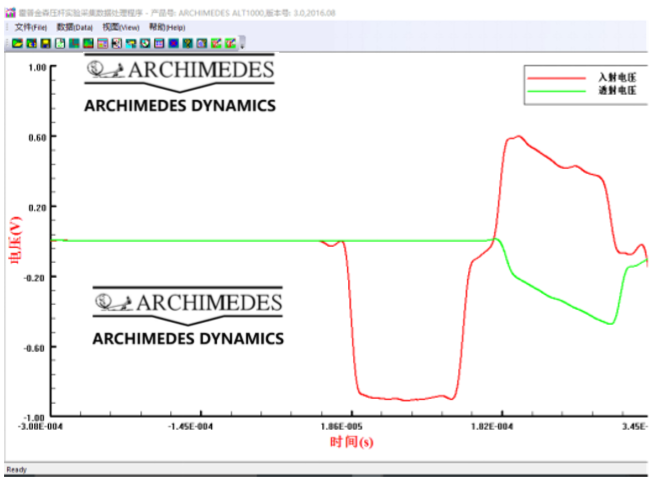Click the green pencil icon labeled 2

click(216, 43)
